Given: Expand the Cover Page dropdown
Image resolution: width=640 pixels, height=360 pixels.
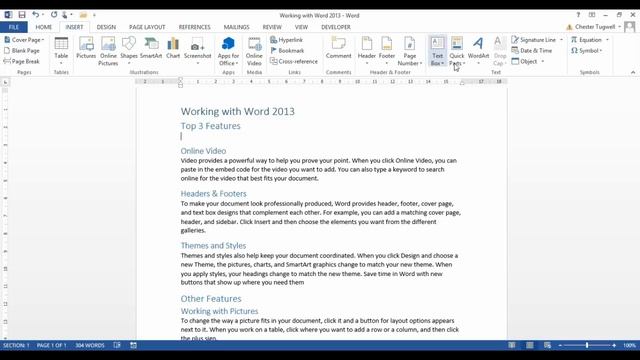Looking at the screenshot, I should click(x=42, y=40).
